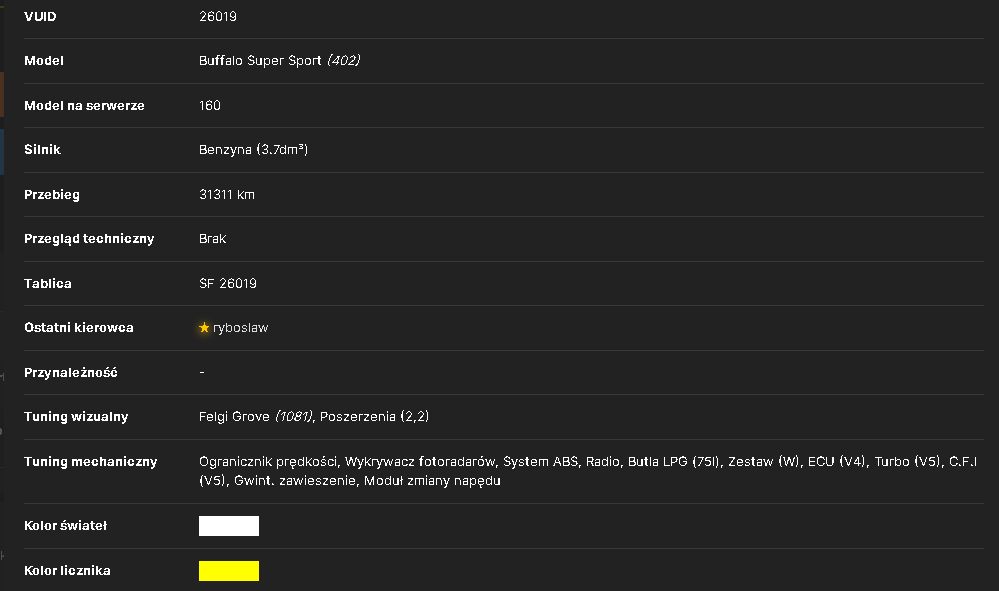Viewport: 999px width, 591px height.
Task: Open the ryboslaw driver profile link
Action: point(240,328)
